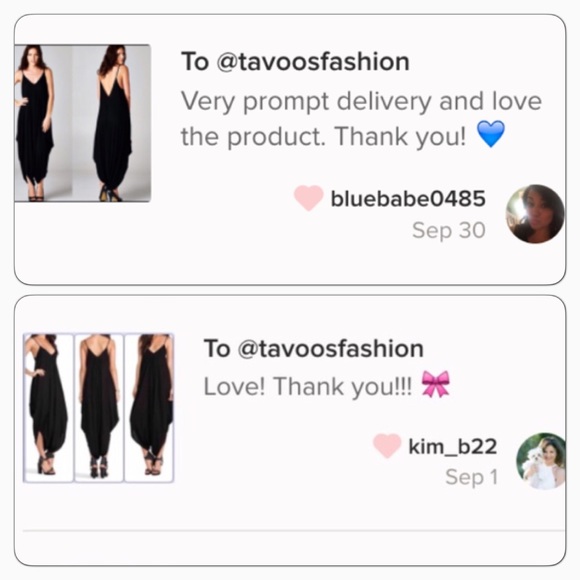The width and height of the screenshot is (580, 580).
Task: Tap the heart beside kim_b22
Action: click(x=387, y=445)
